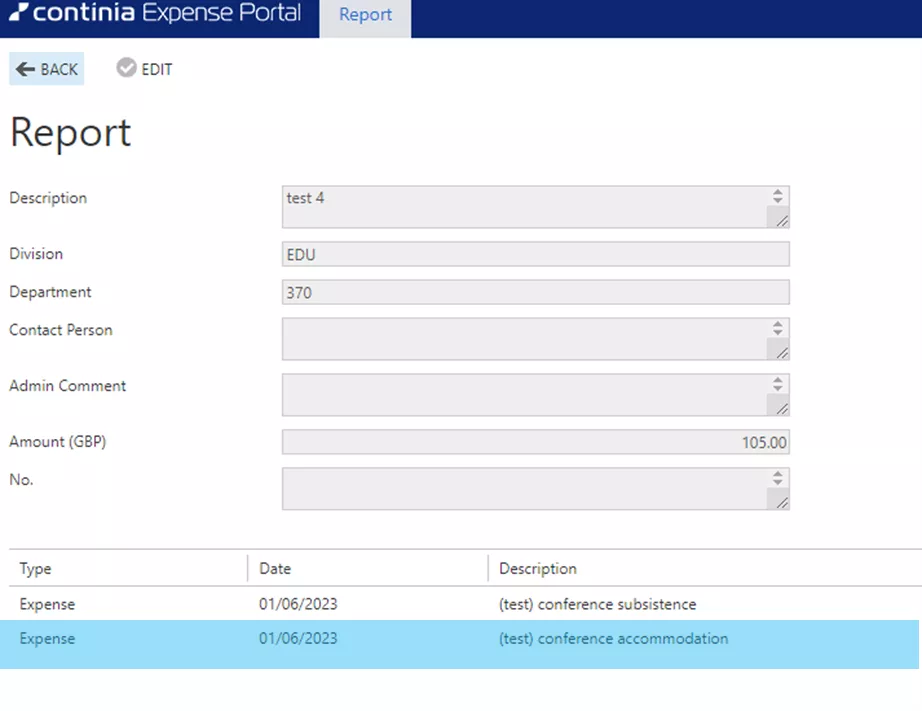This screenshot has width=922, height=711.
Task: Select the highlighted conference accommodation row
Action: pos(400,638)
